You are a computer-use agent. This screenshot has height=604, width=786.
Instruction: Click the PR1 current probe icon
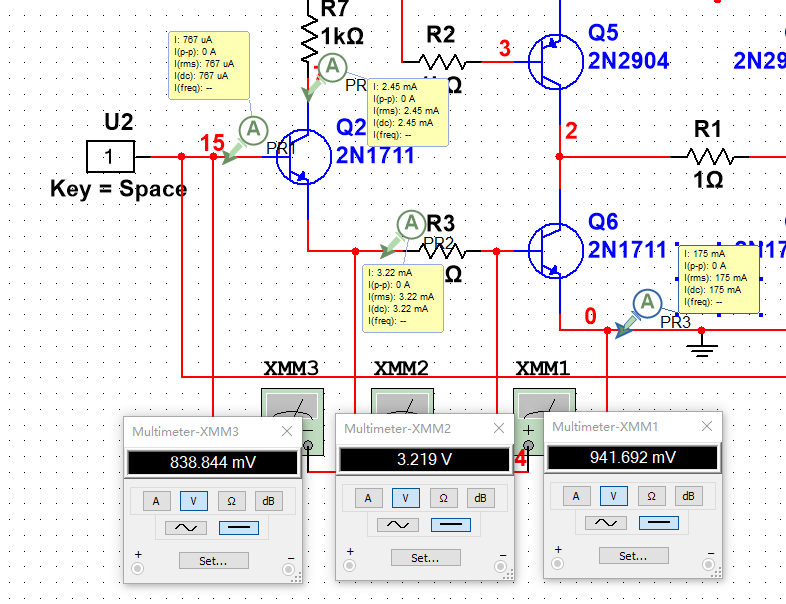253,129
